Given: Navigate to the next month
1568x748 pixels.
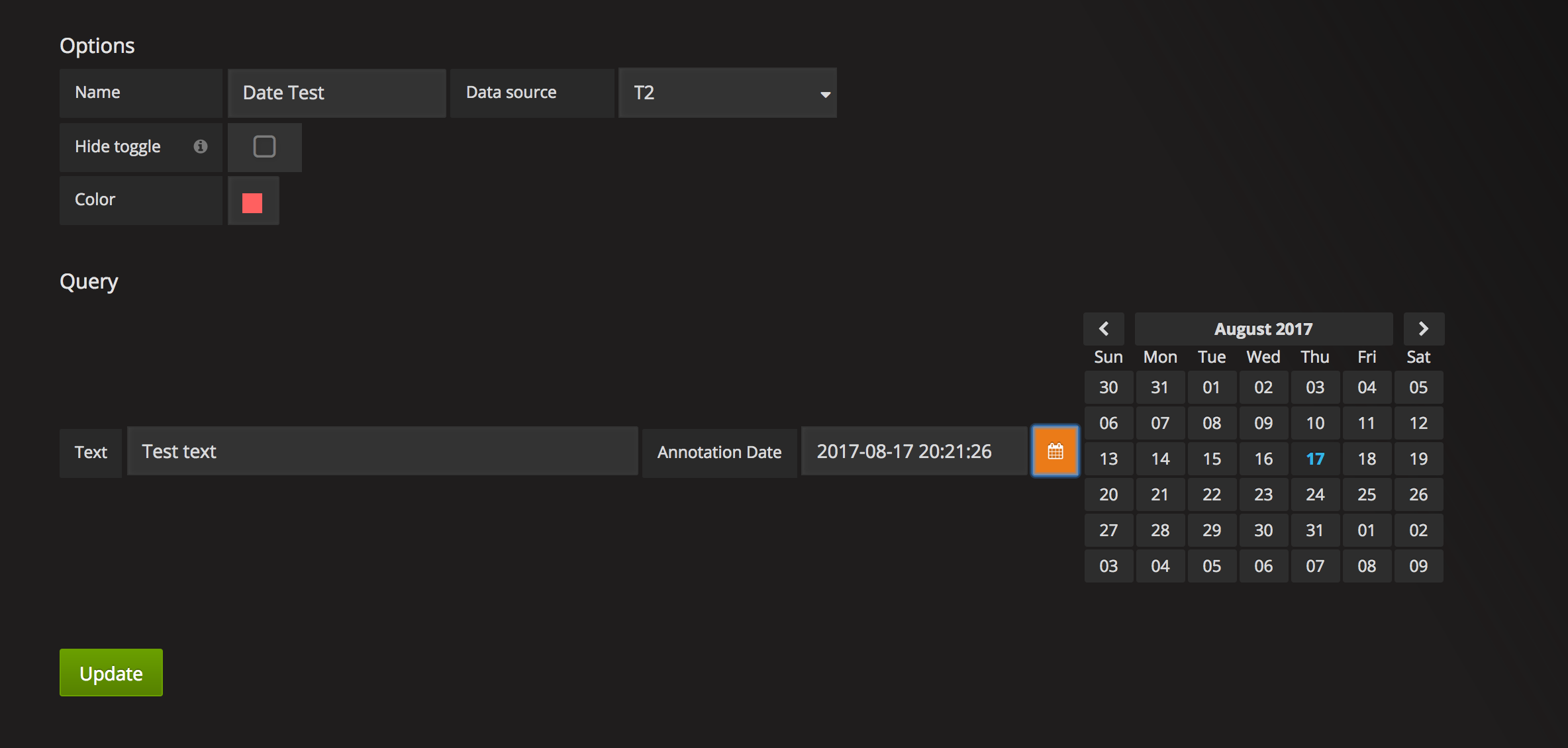Looking at the screenshot, I should [1424, 328].
